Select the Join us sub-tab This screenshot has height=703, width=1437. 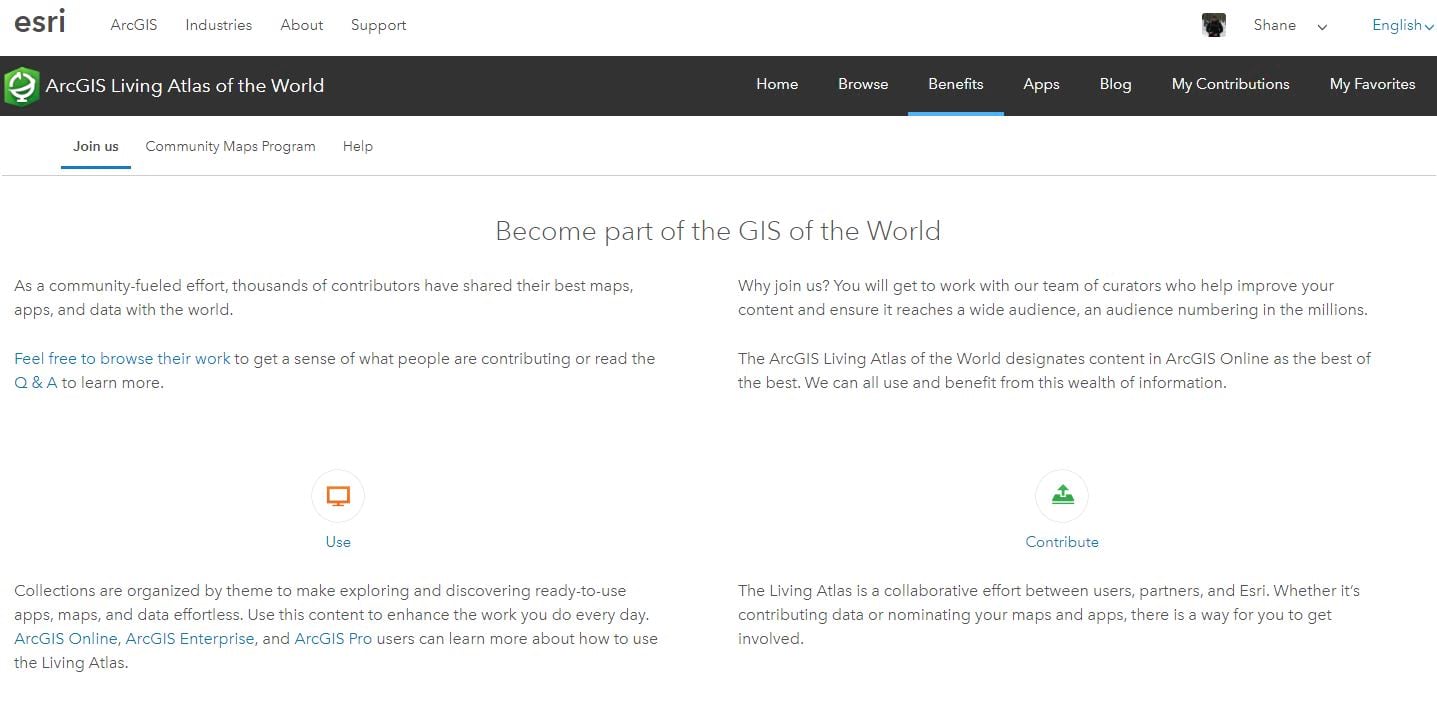96,146
